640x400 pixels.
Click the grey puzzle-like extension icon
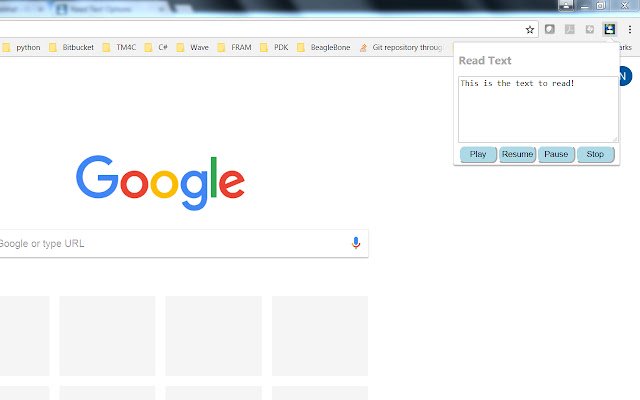pyautogui.click(x=589, y=29)
